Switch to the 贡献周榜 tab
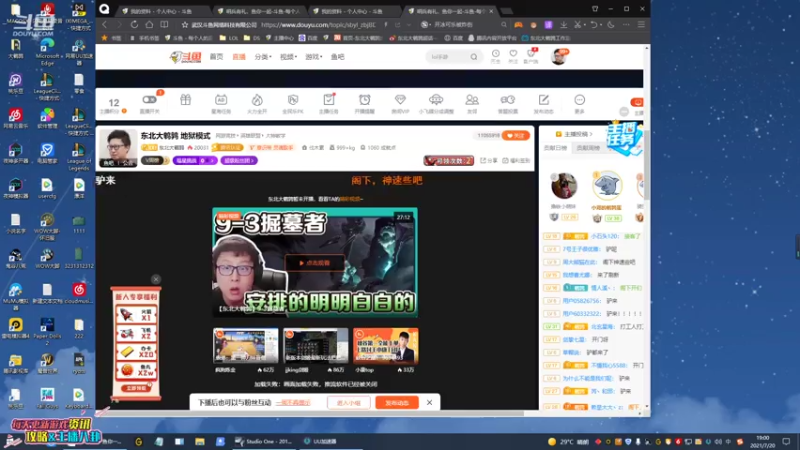Viewport: 800px width, 450px height. [x=588, y=148]
